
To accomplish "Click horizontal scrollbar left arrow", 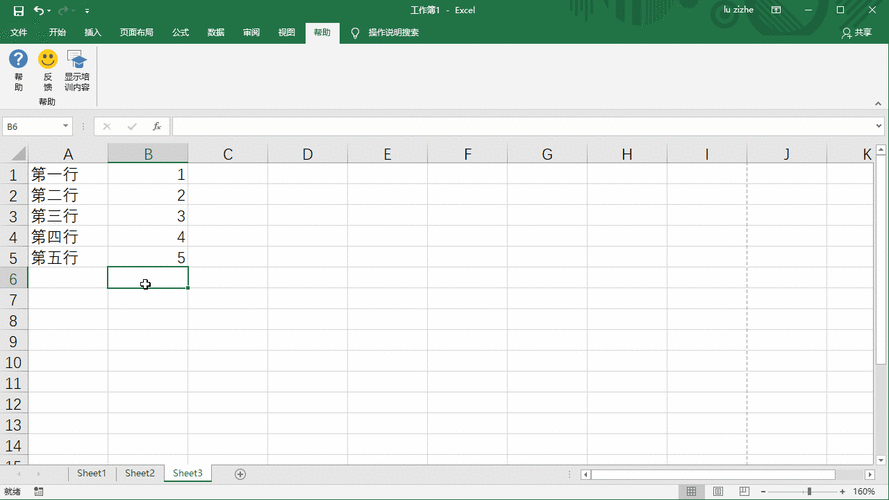I will point(586,474).
